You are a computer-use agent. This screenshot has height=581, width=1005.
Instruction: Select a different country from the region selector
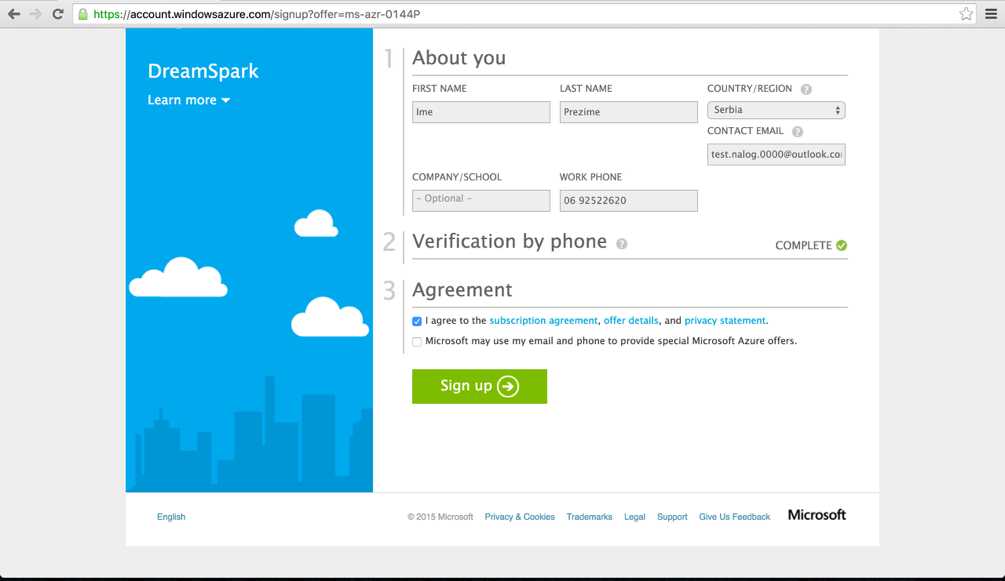point(775,109)
